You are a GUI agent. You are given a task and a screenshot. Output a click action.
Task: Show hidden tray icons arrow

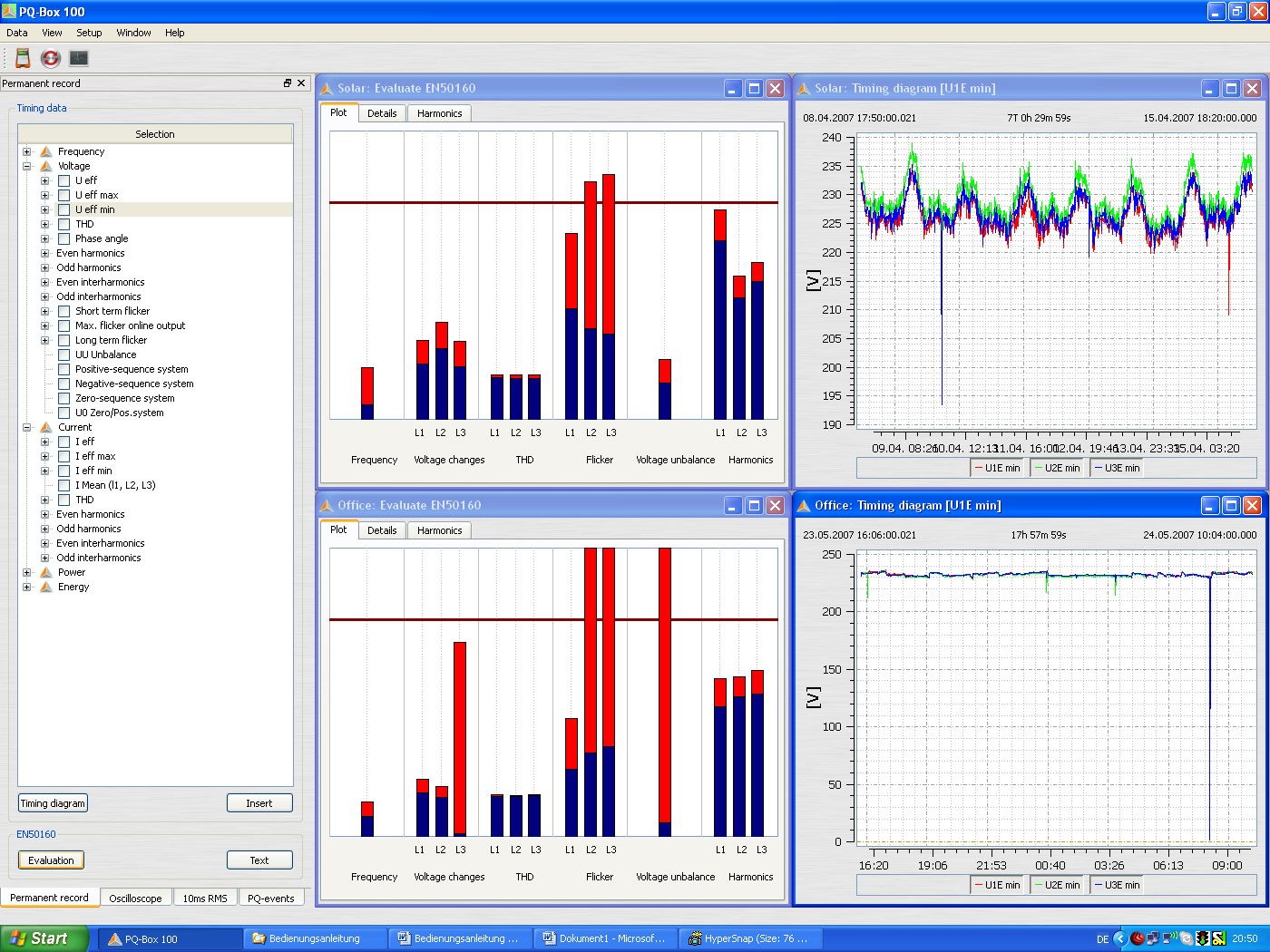pos(1120,938)
